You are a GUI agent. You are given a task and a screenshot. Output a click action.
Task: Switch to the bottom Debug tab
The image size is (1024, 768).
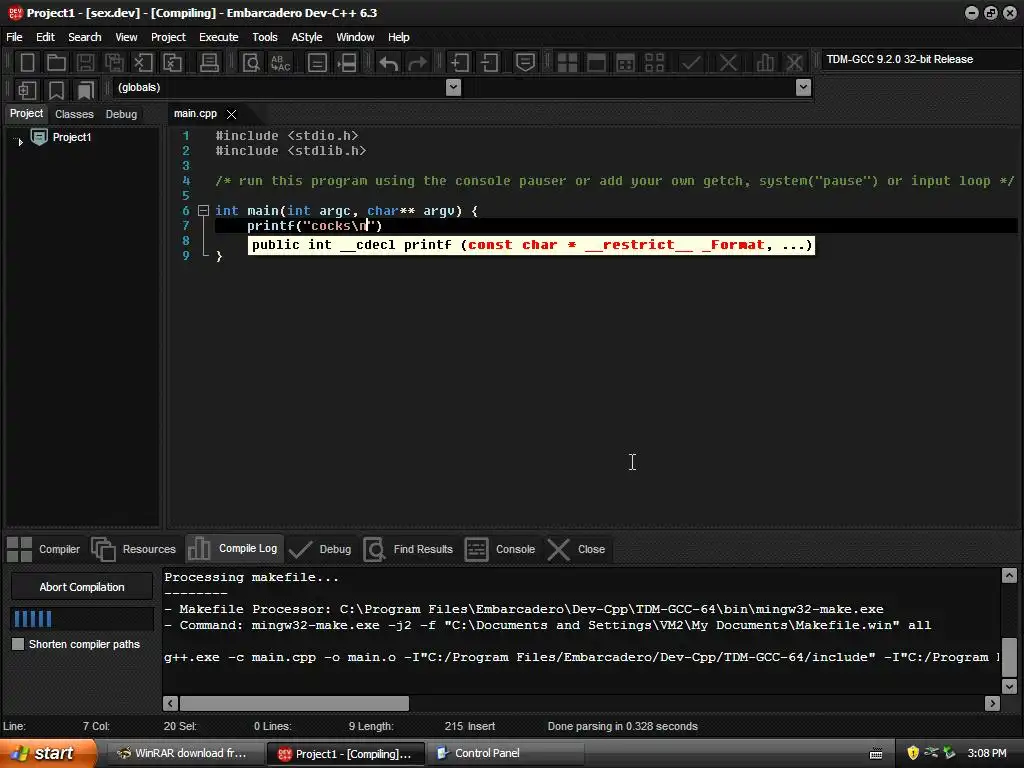pos(321,549)
